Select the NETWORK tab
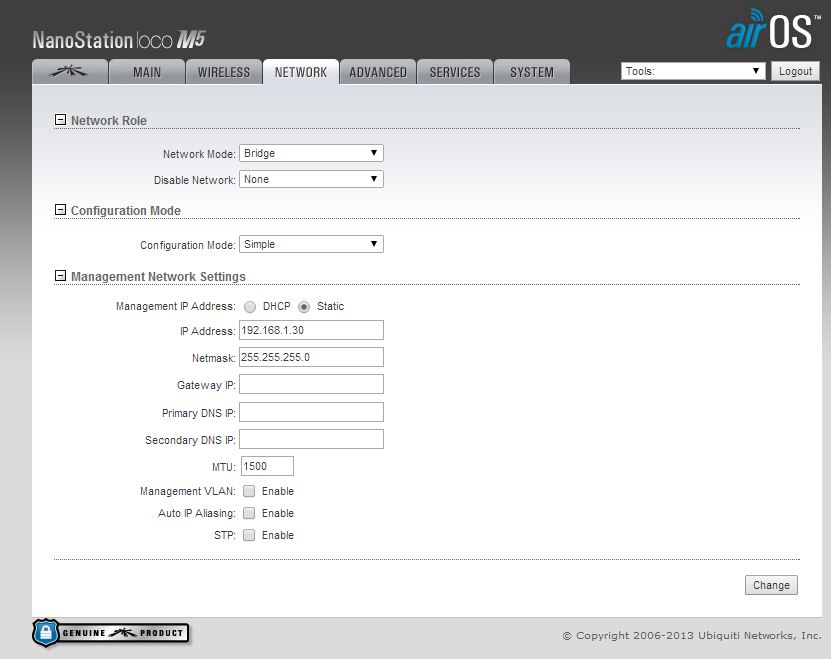831x659 pixels. (x=300, y=72)
